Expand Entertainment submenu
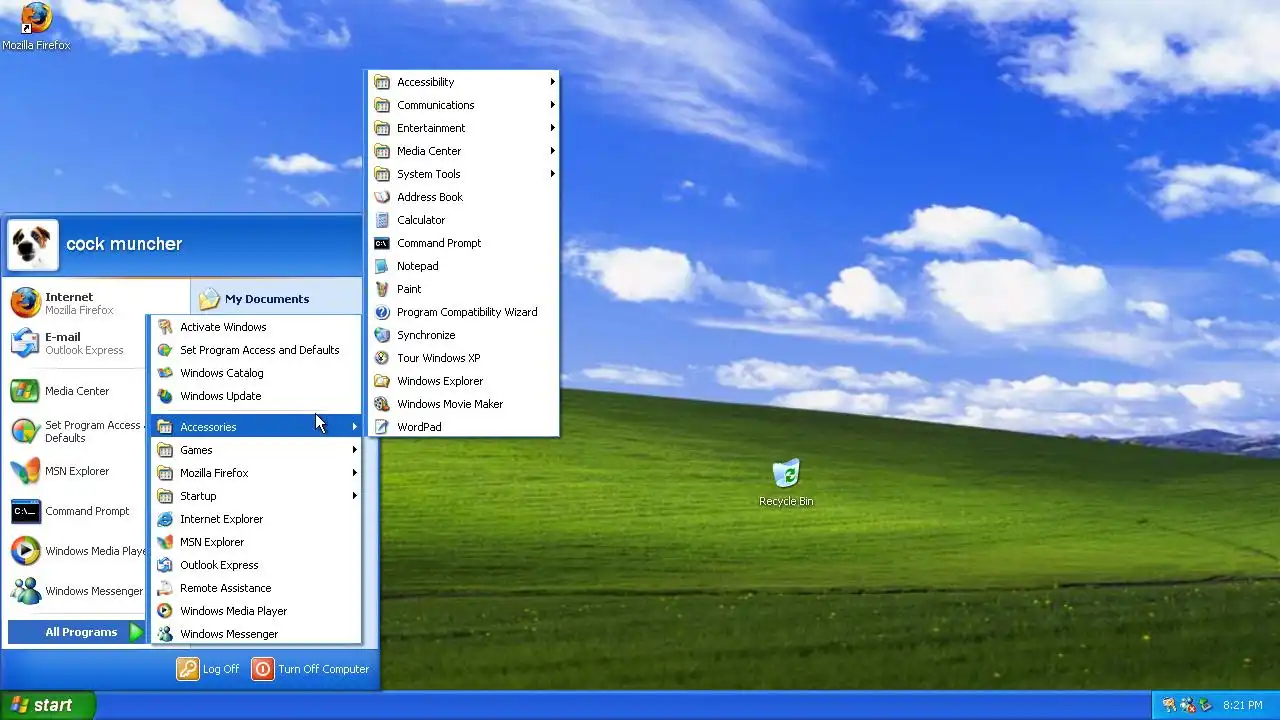The height and width of the screenshot is (720, 1280). (x=463, y=128)
